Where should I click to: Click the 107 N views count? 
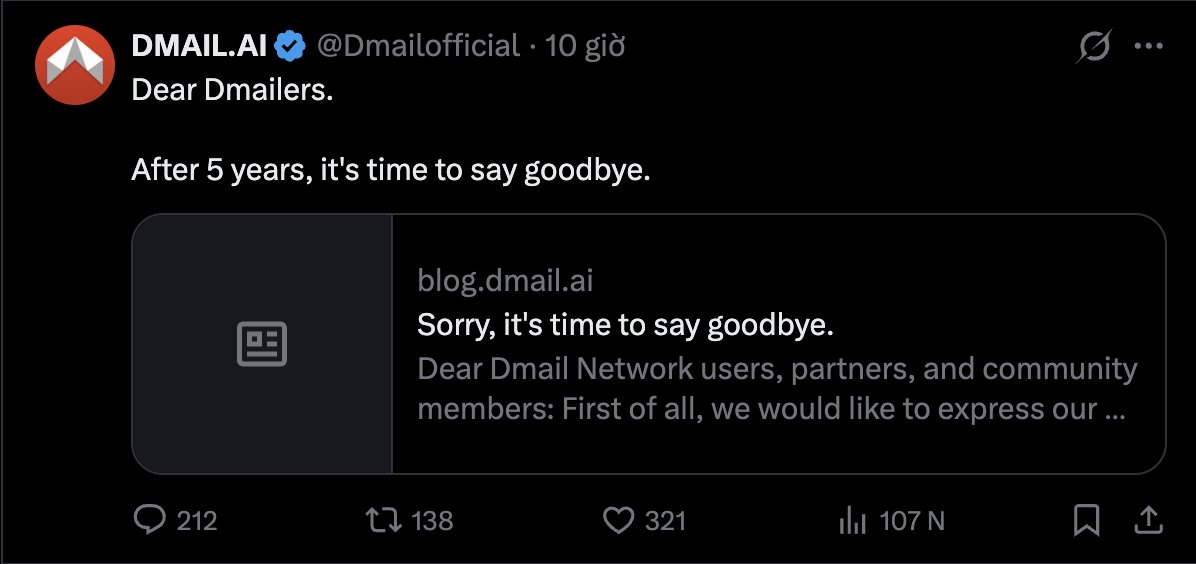click(912, 520)
